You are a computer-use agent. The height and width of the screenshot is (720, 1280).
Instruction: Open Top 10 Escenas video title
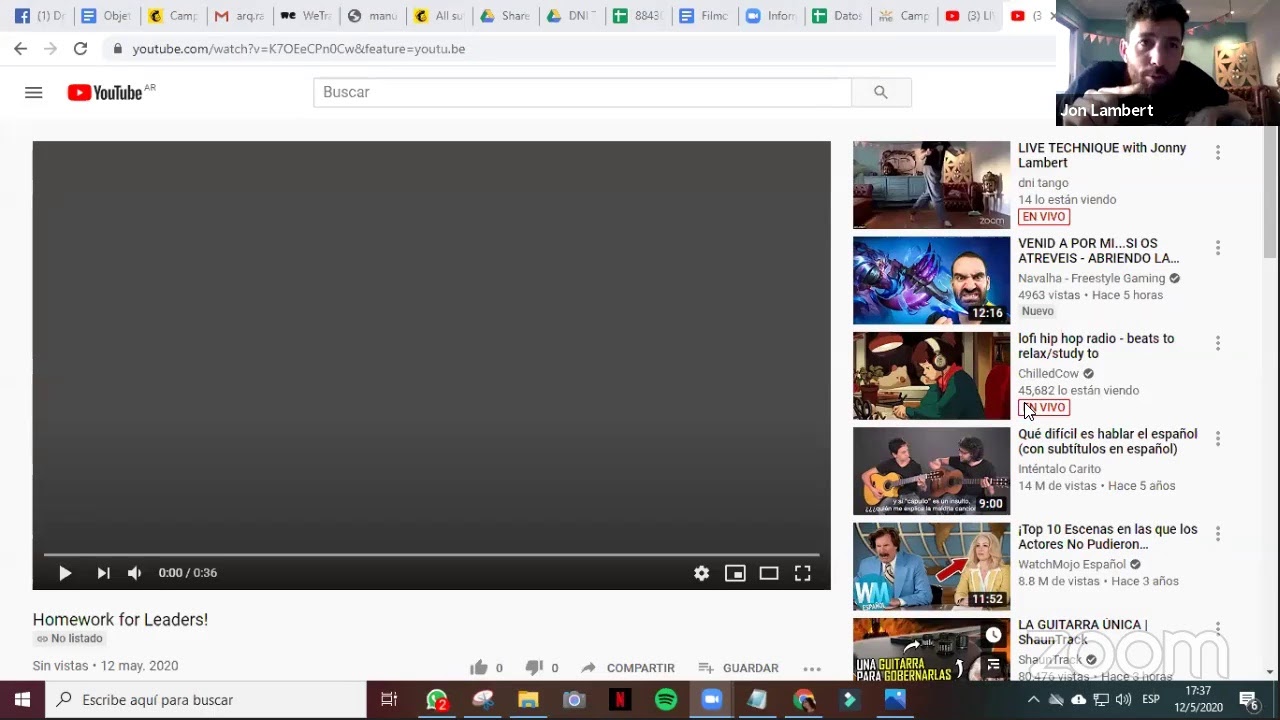(1107, 537)
